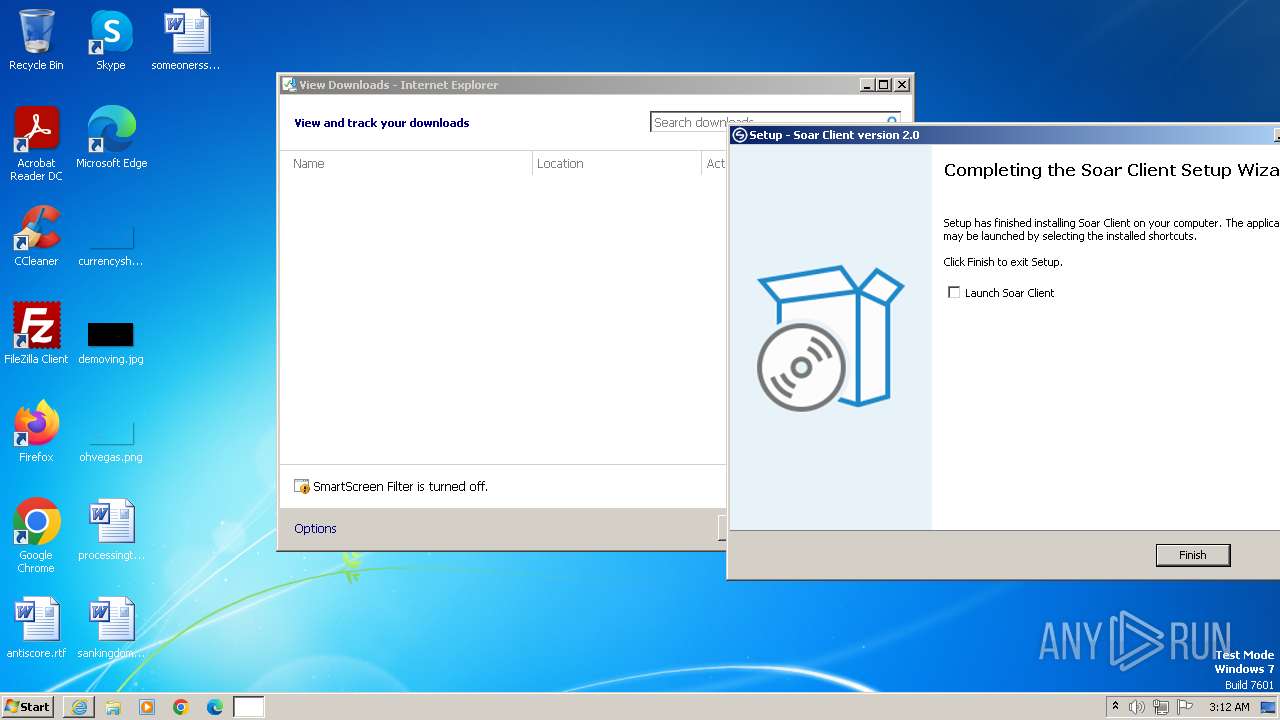
Task: Open the network tray icon
Action: point(1161,707)
